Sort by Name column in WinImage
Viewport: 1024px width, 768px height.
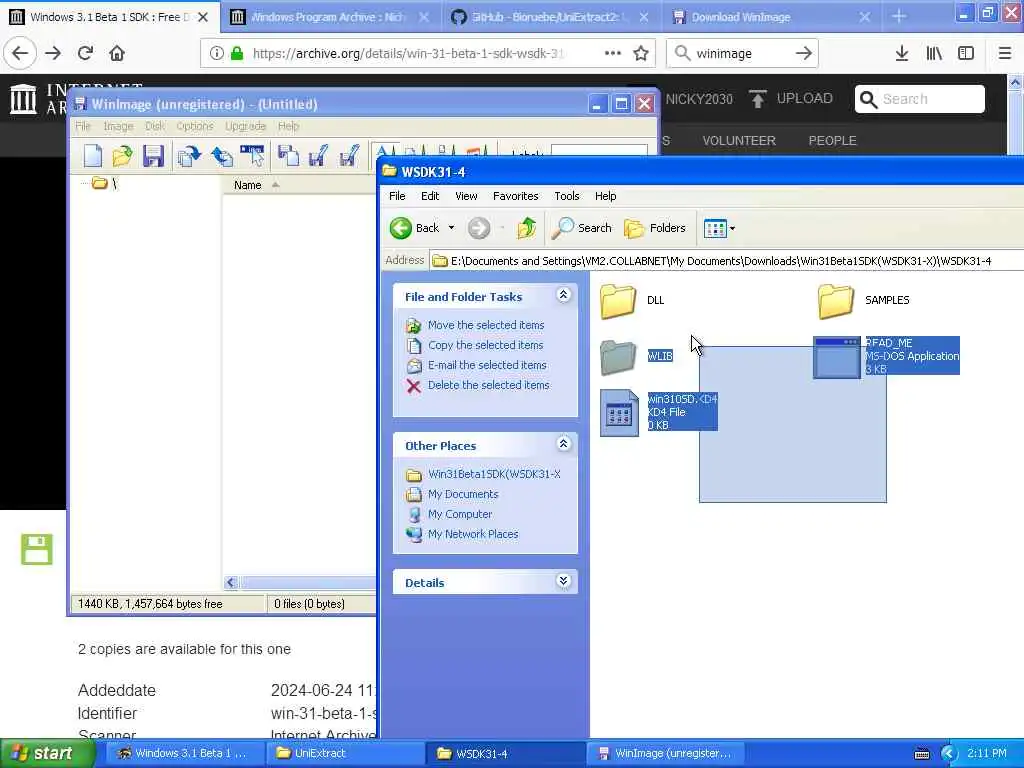coord(248,185)
